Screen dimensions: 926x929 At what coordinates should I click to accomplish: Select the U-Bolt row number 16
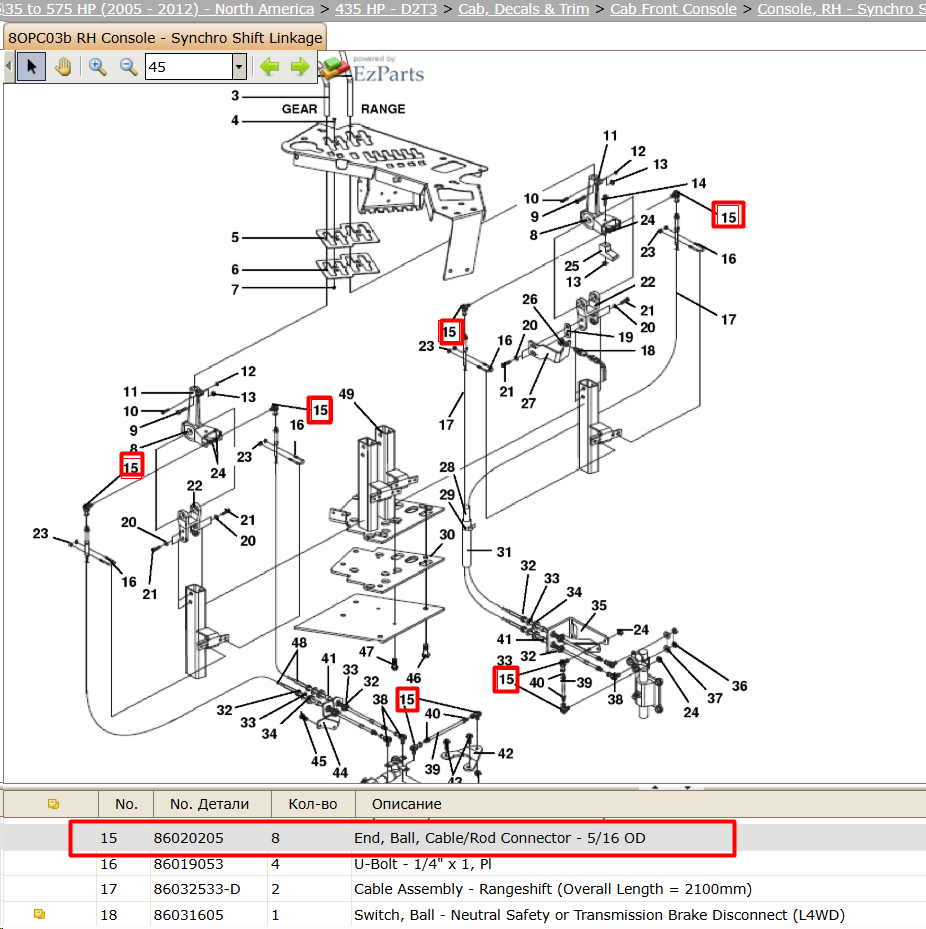(x=463, y=864)
